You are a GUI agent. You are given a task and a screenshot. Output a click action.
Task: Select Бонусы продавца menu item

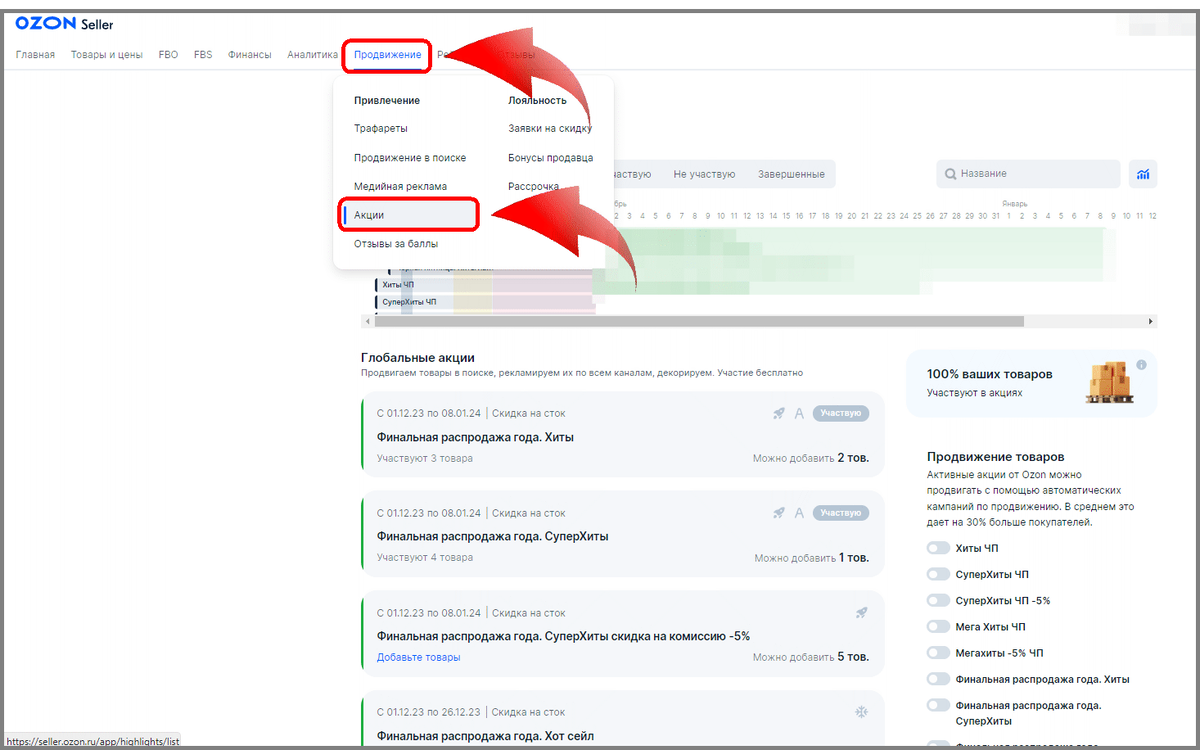click(x=551, y=158)
